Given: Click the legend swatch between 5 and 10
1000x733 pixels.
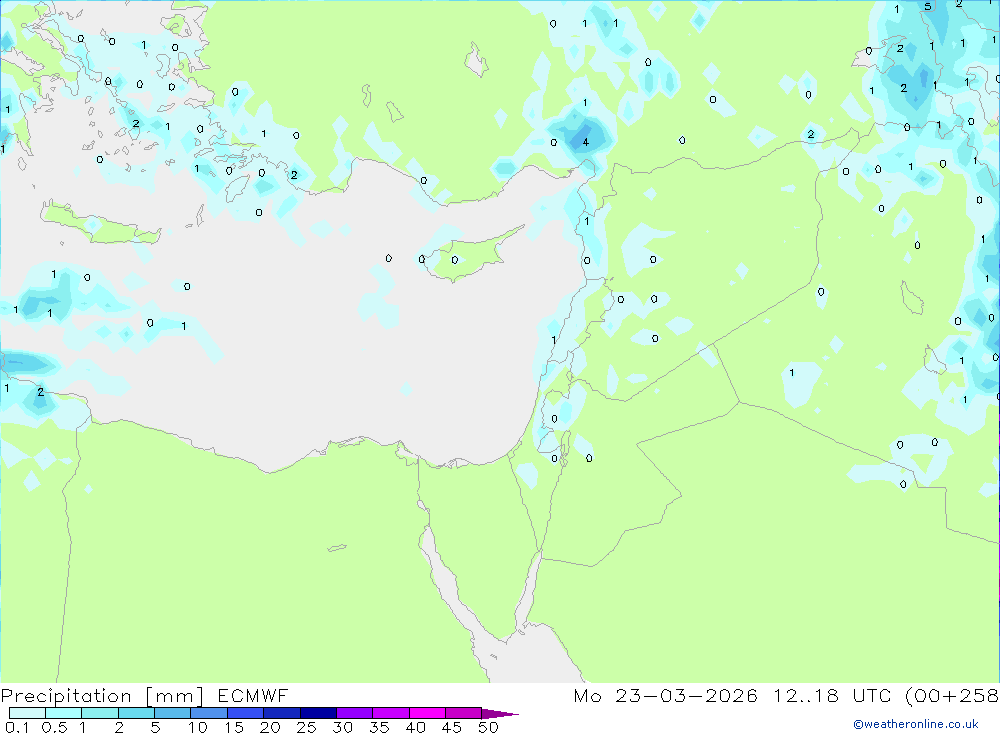Looking at the screenshot, I should 173,713.
